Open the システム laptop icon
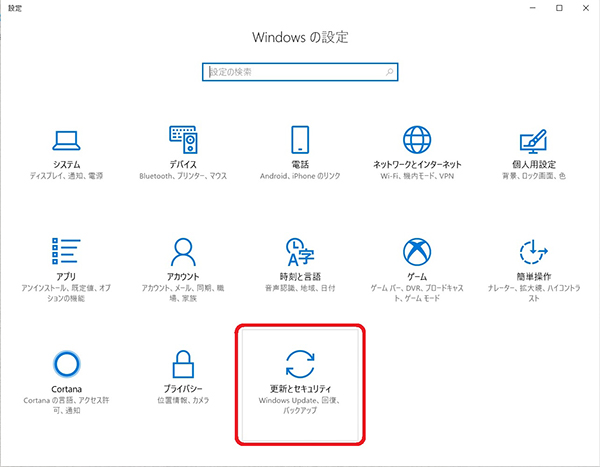 point(66,140)
